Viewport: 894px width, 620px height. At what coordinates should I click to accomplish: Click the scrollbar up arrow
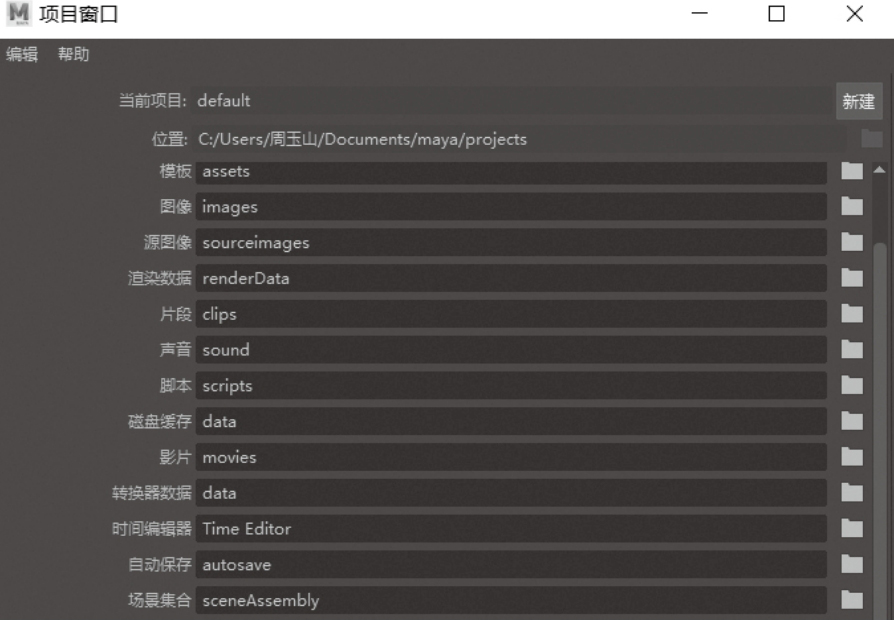879,169
